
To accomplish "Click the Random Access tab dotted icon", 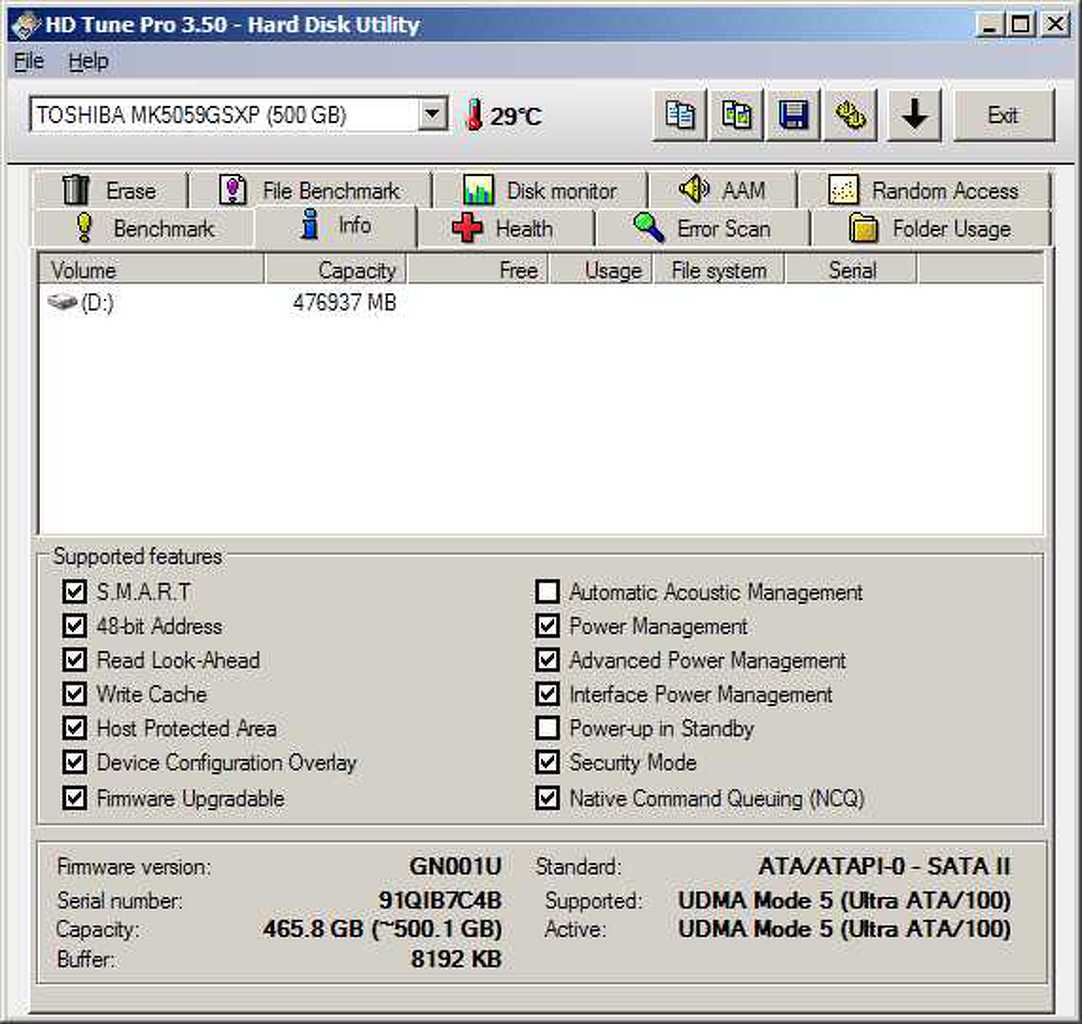I will coord(843,190).
